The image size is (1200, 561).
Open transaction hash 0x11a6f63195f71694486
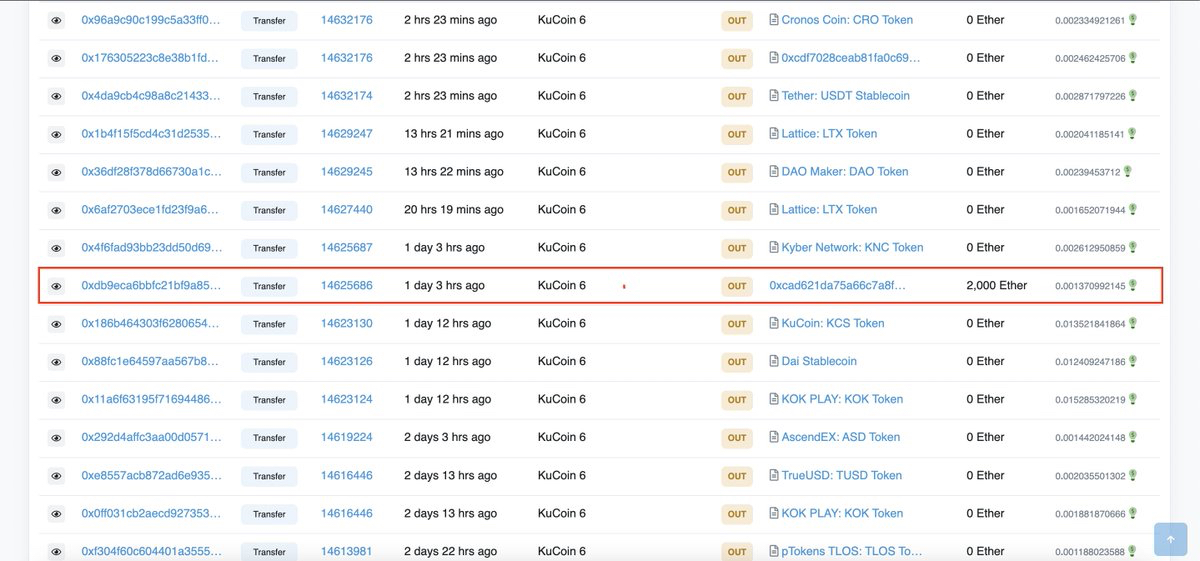(151, 400)
